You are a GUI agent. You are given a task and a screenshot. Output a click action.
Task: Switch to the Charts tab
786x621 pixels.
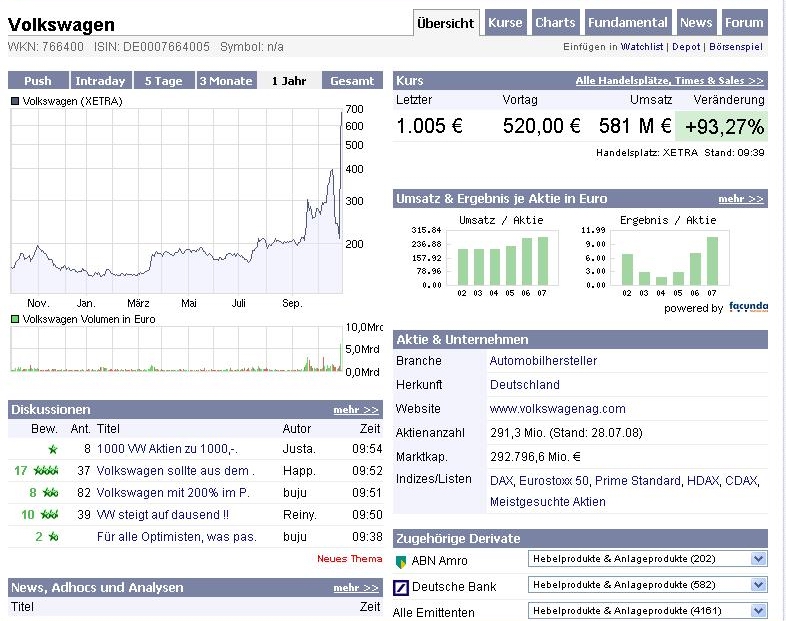555,23
